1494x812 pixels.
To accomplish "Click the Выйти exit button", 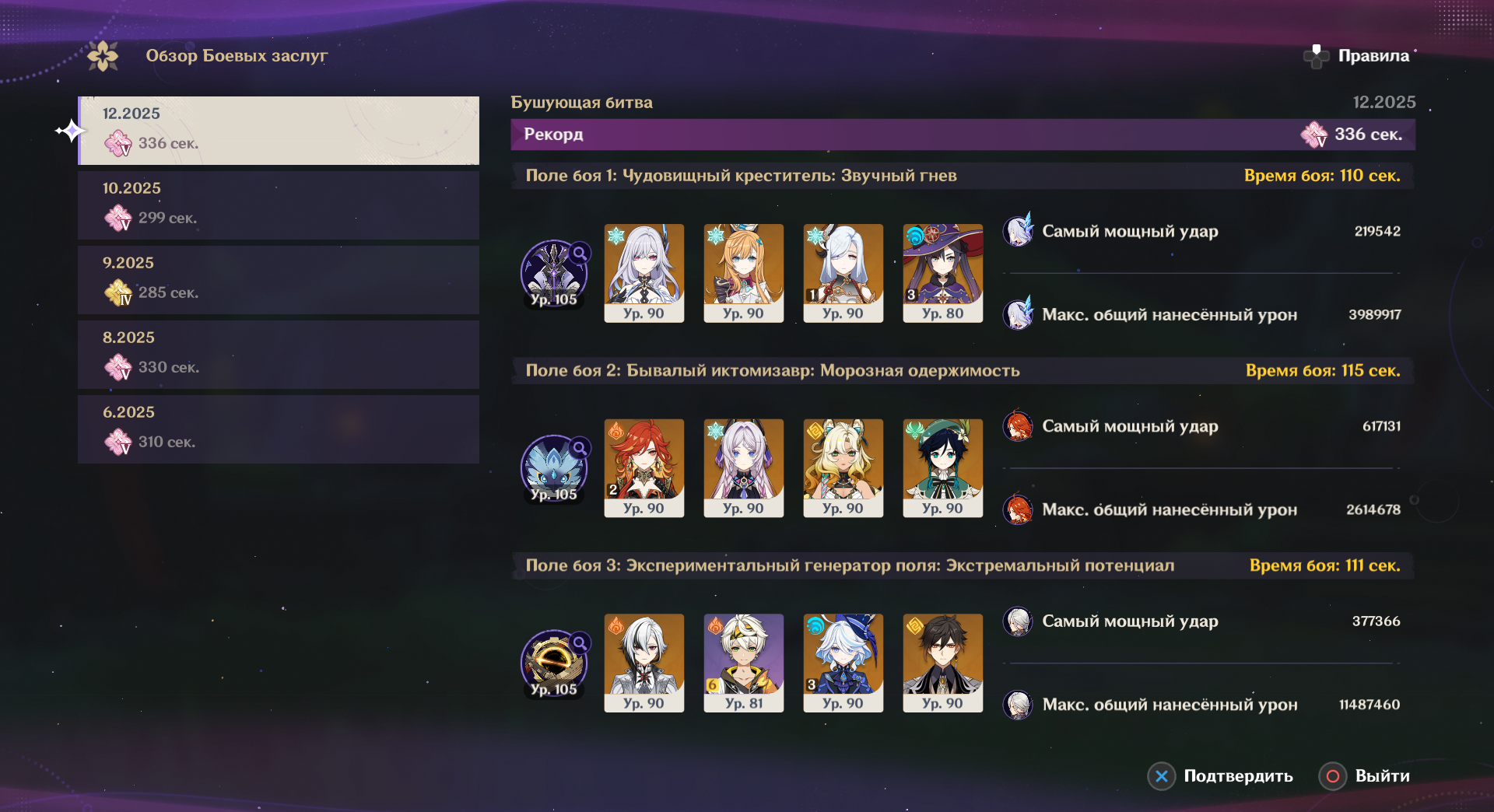I will (x=1365, y=776).
